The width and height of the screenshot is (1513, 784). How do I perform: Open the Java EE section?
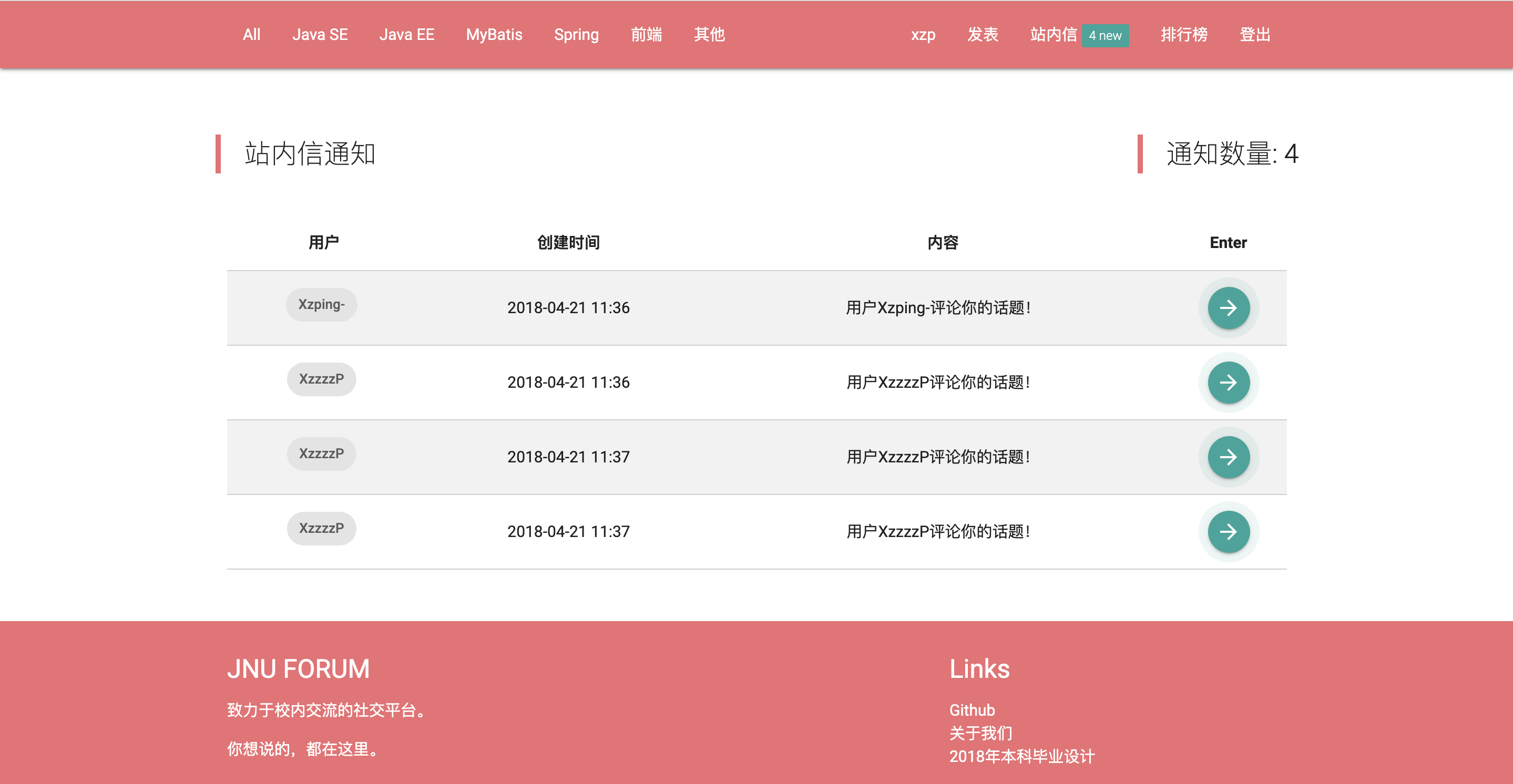pos(406,35)
